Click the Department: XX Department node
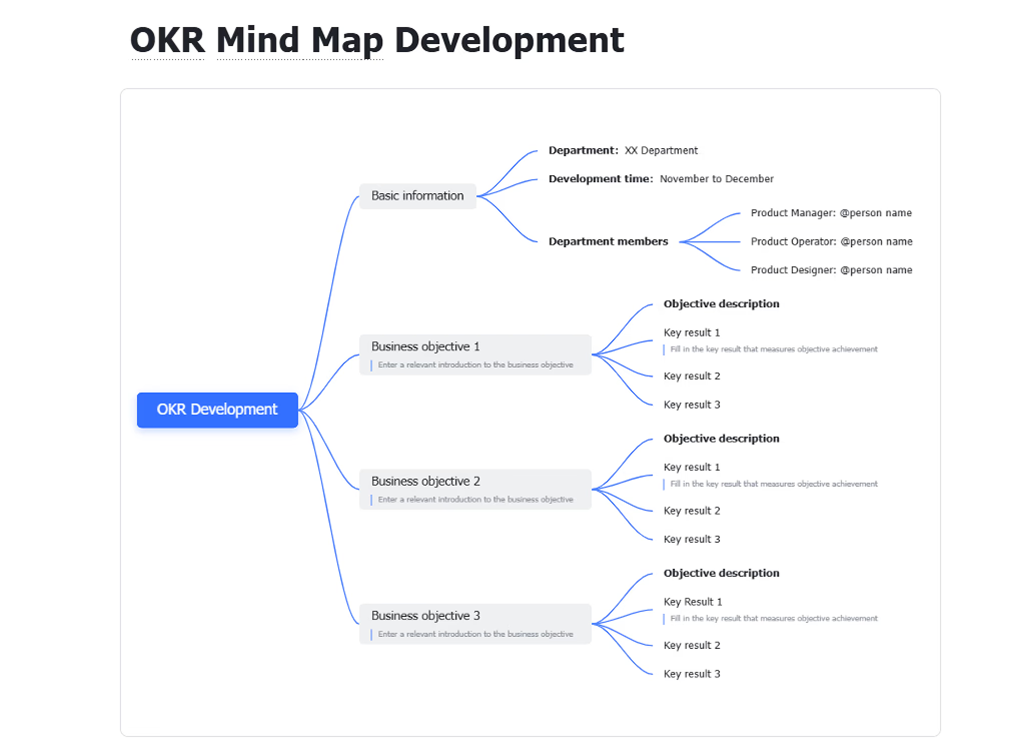 pyautogui.click(x=623, y=151)
